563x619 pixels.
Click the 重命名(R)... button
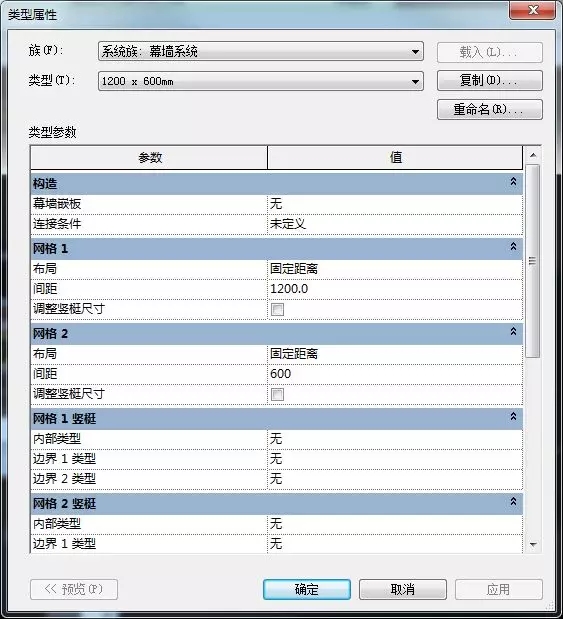click(490, 109)
